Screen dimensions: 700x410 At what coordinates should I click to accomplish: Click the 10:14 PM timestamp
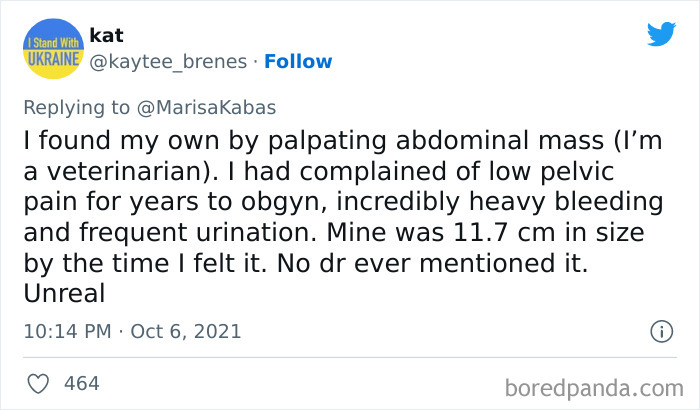[66, 331]
